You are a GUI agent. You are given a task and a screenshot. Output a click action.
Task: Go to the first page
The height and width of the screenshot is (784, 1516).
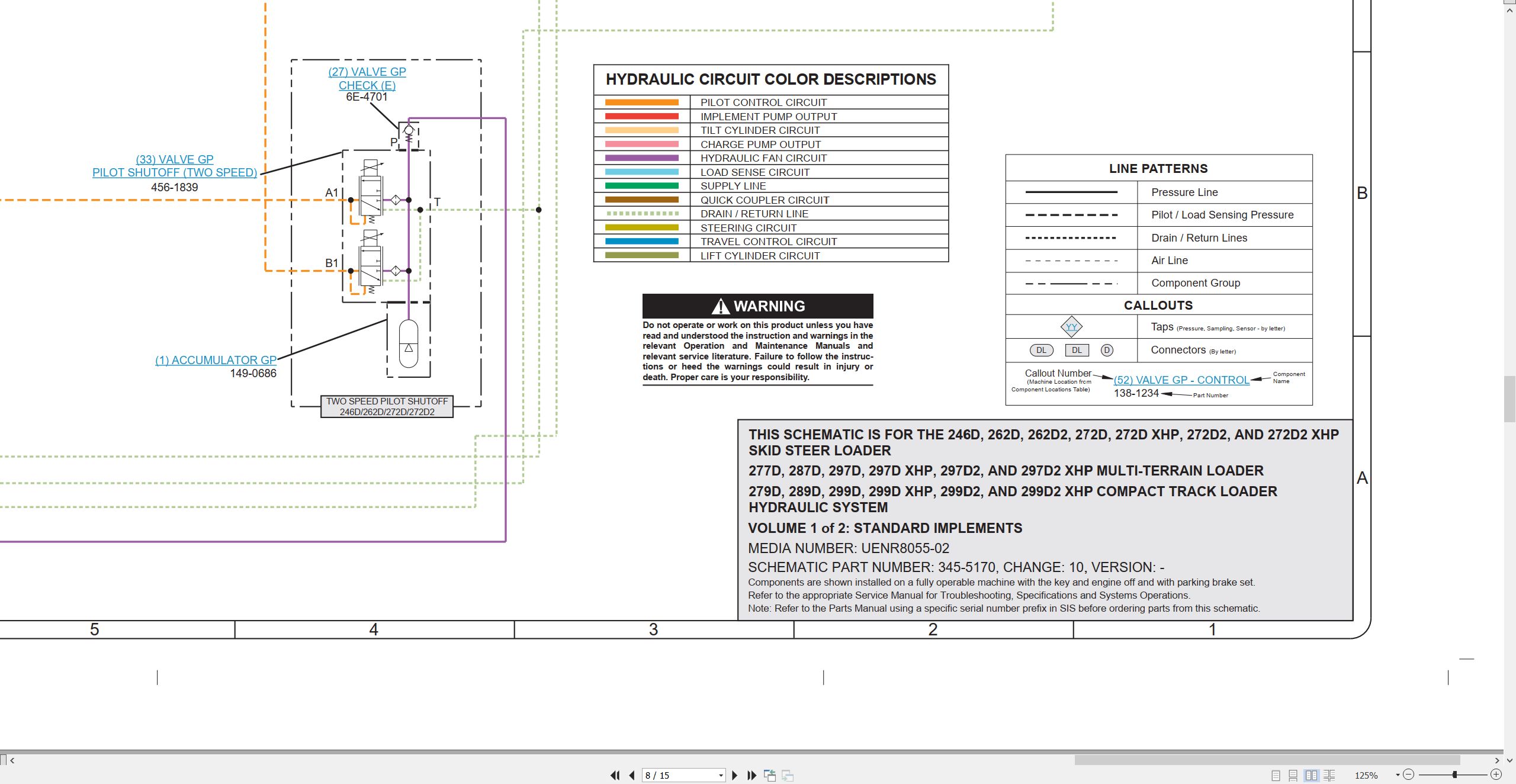tap(615, 775)
